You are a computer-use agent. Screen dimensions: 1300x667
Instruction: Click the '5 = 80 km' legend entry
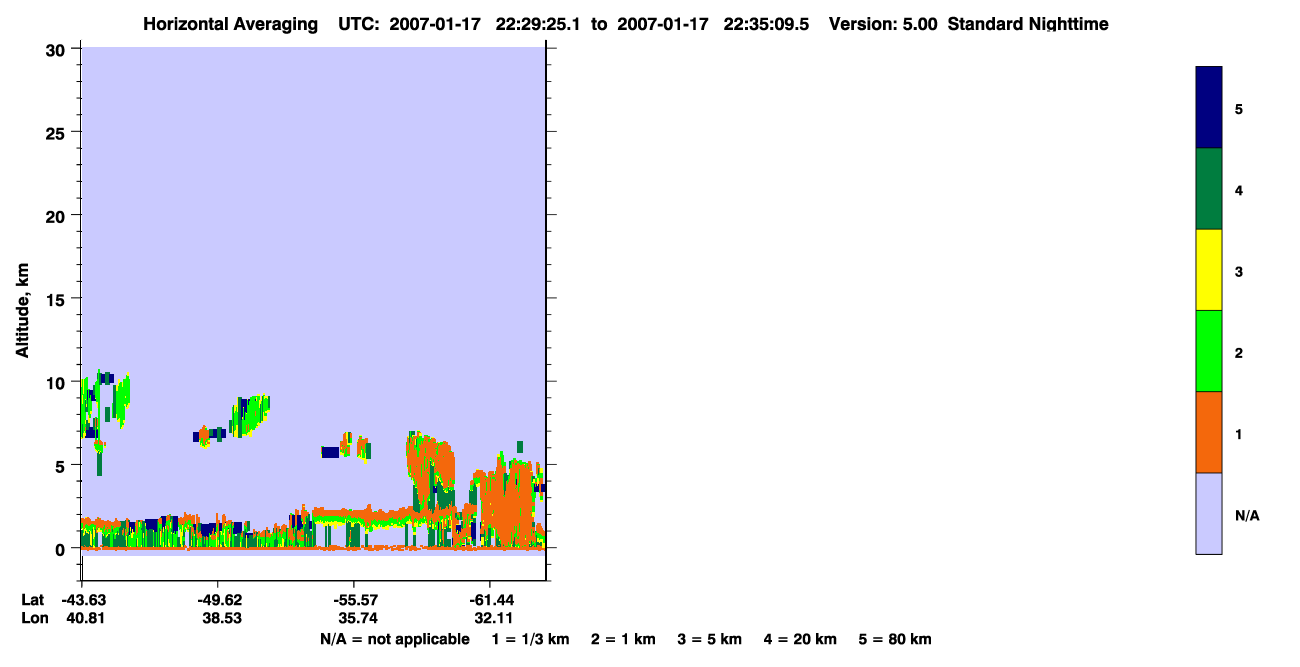[x=895, y=639]
